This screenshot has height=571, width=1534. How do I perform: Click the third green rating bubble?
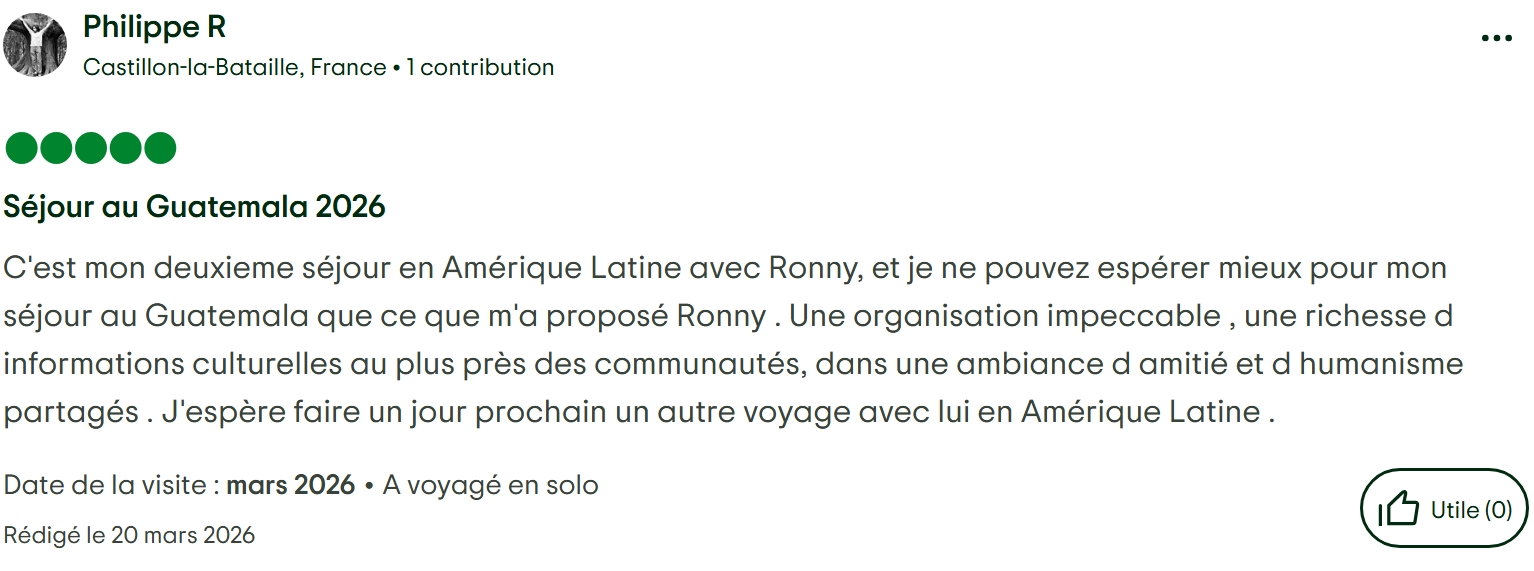(x=91, y=148)
